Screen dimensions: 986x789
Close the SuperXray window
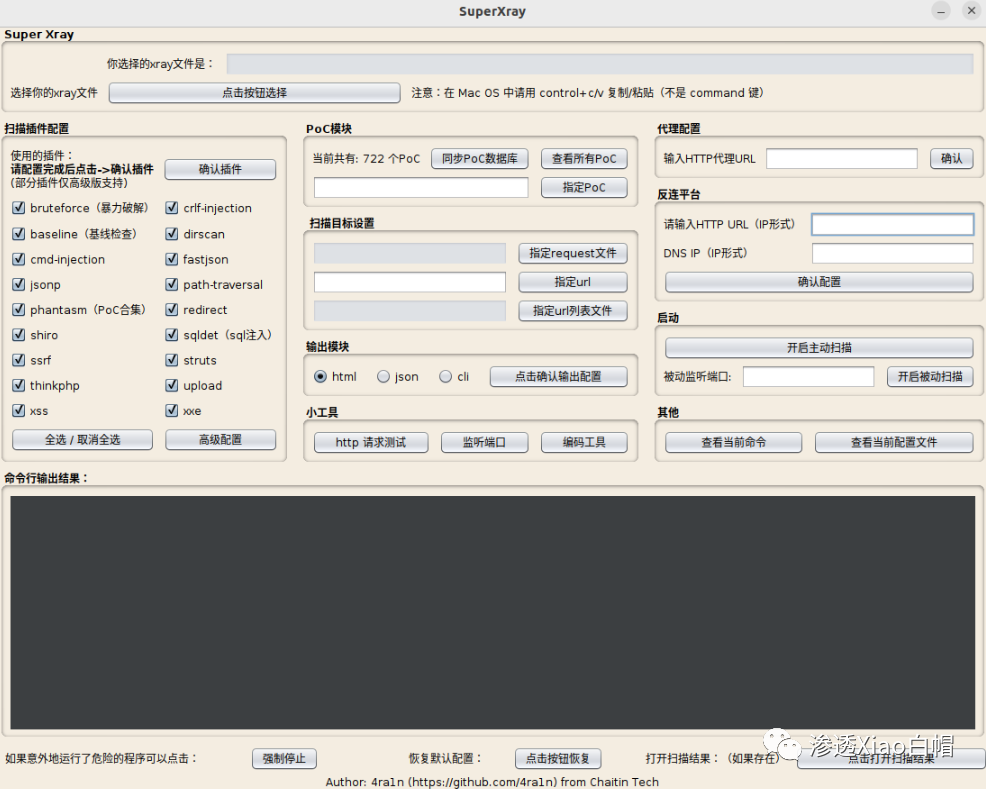(x=972, y=11)
